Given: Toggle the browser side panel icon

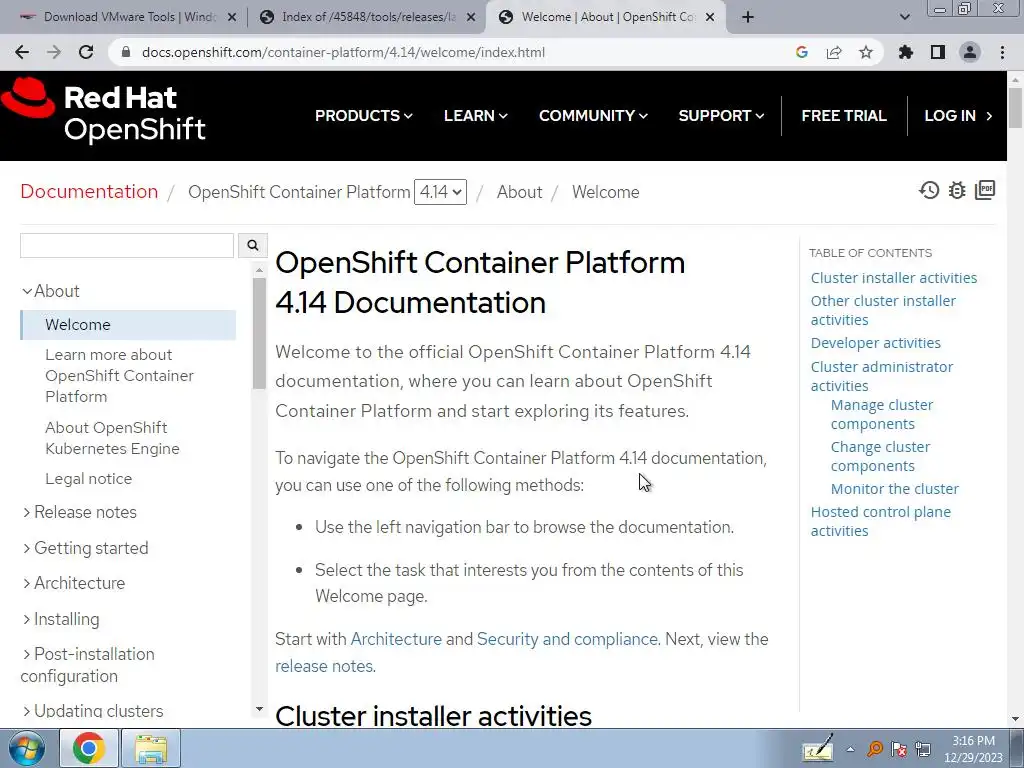Looking at the screenshot, I should tap(938, 52).
